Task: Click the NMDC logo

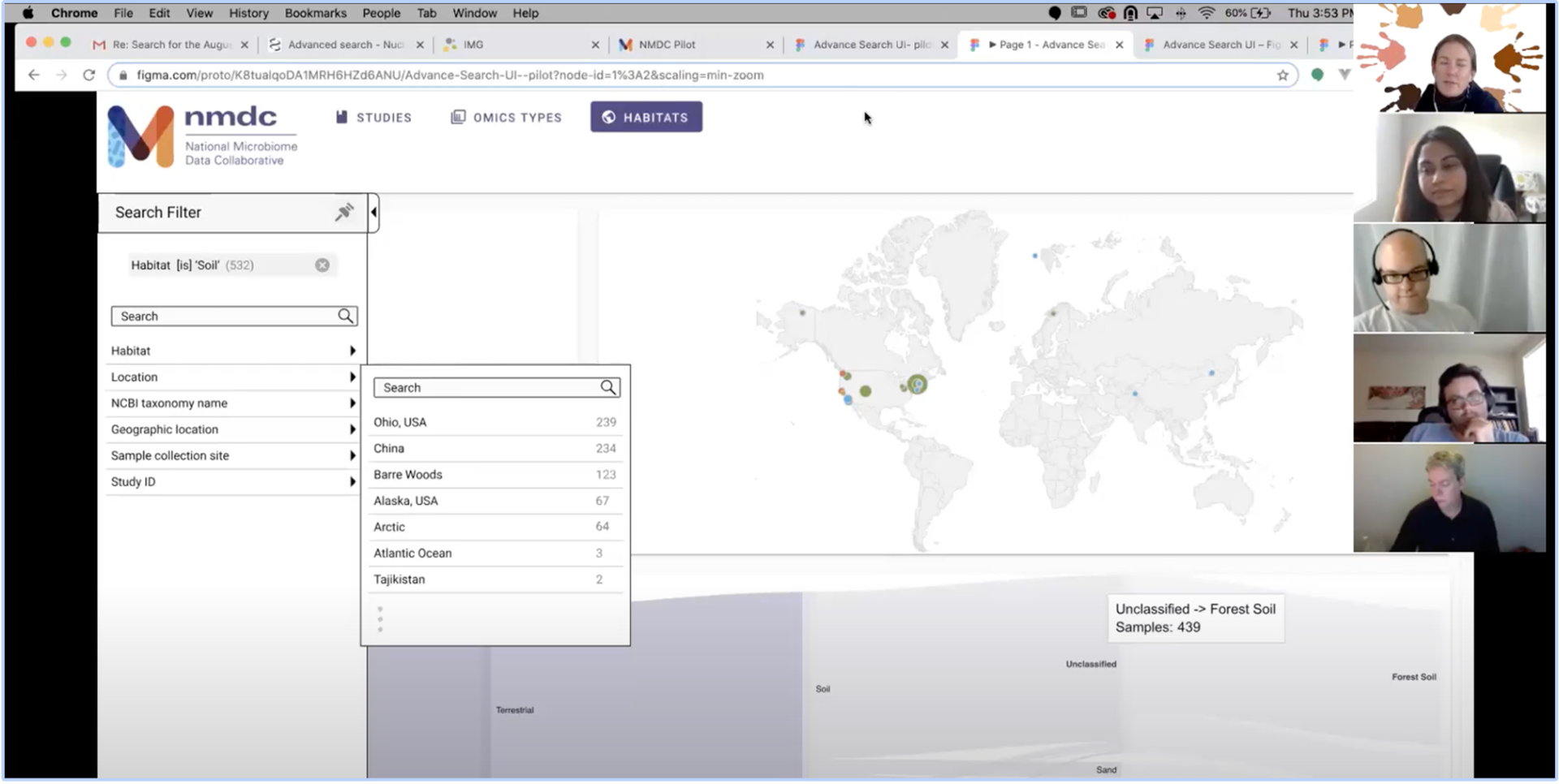Action: pos(203,136)
